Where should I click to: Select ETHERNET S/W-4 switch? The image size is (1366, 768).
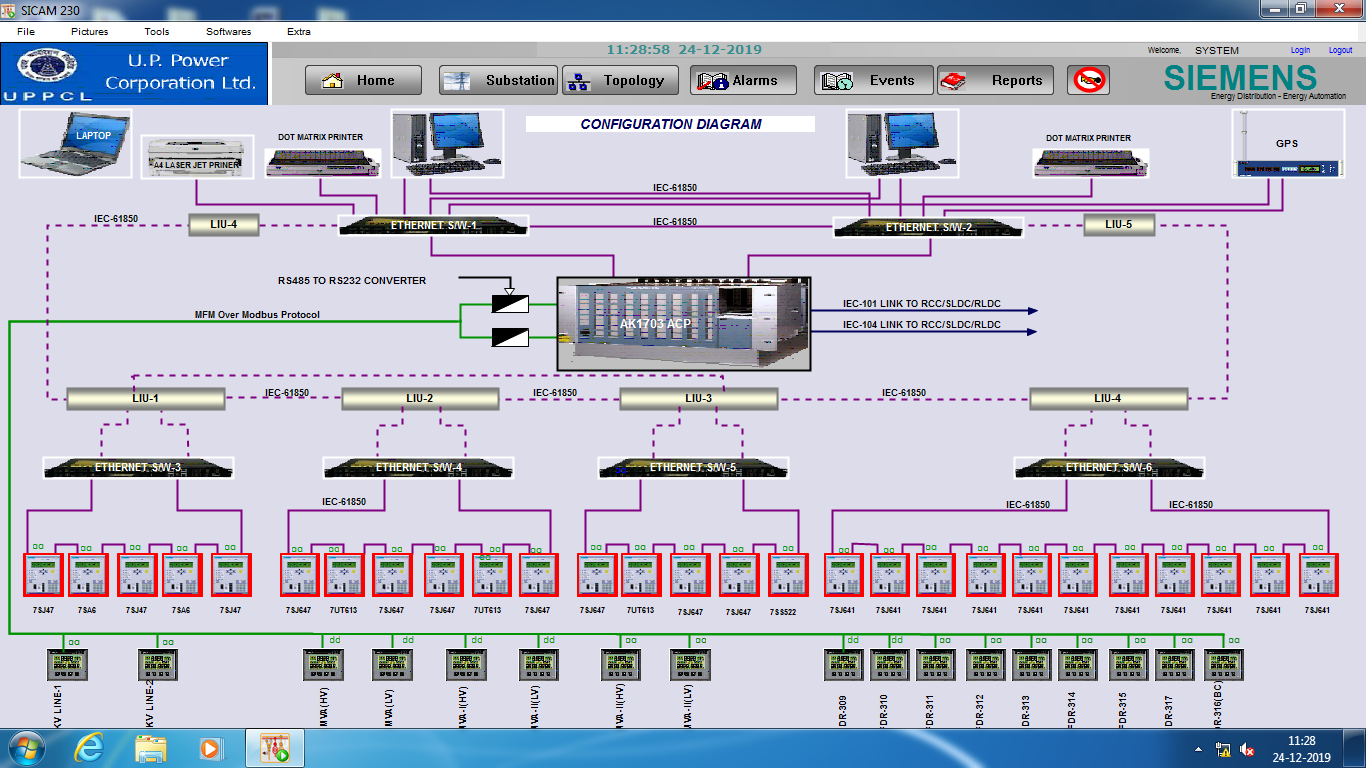coord(418,467)
